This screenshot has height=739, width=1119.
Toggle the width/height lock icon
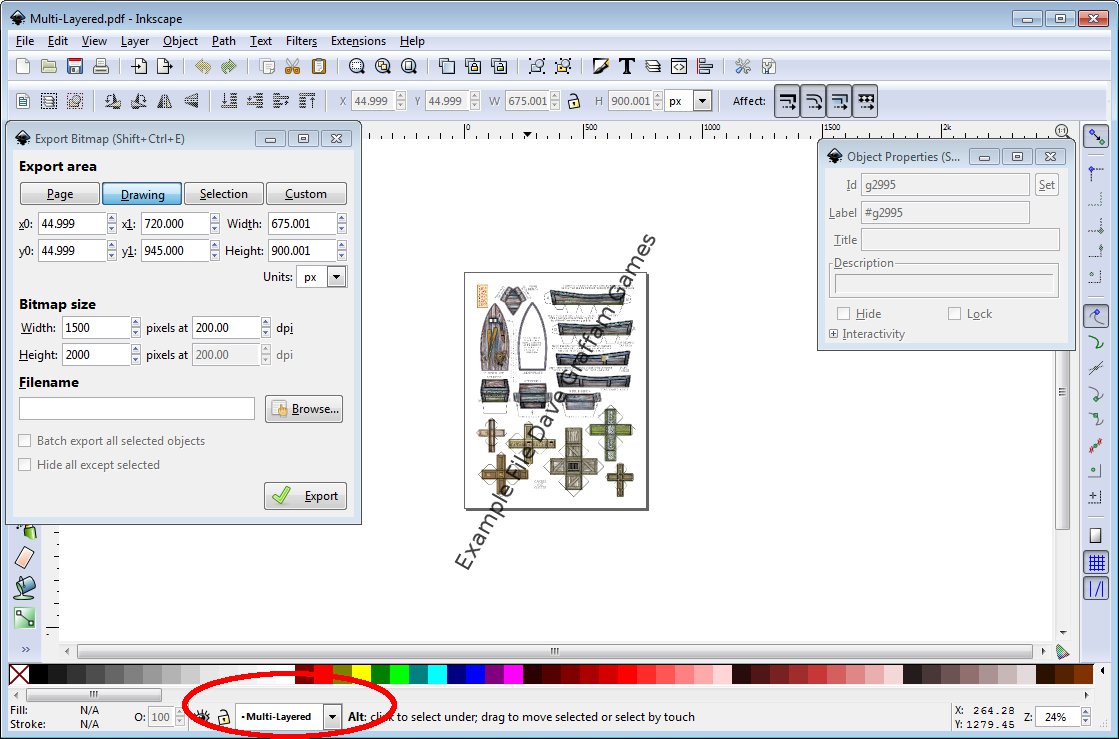(574, 101)
